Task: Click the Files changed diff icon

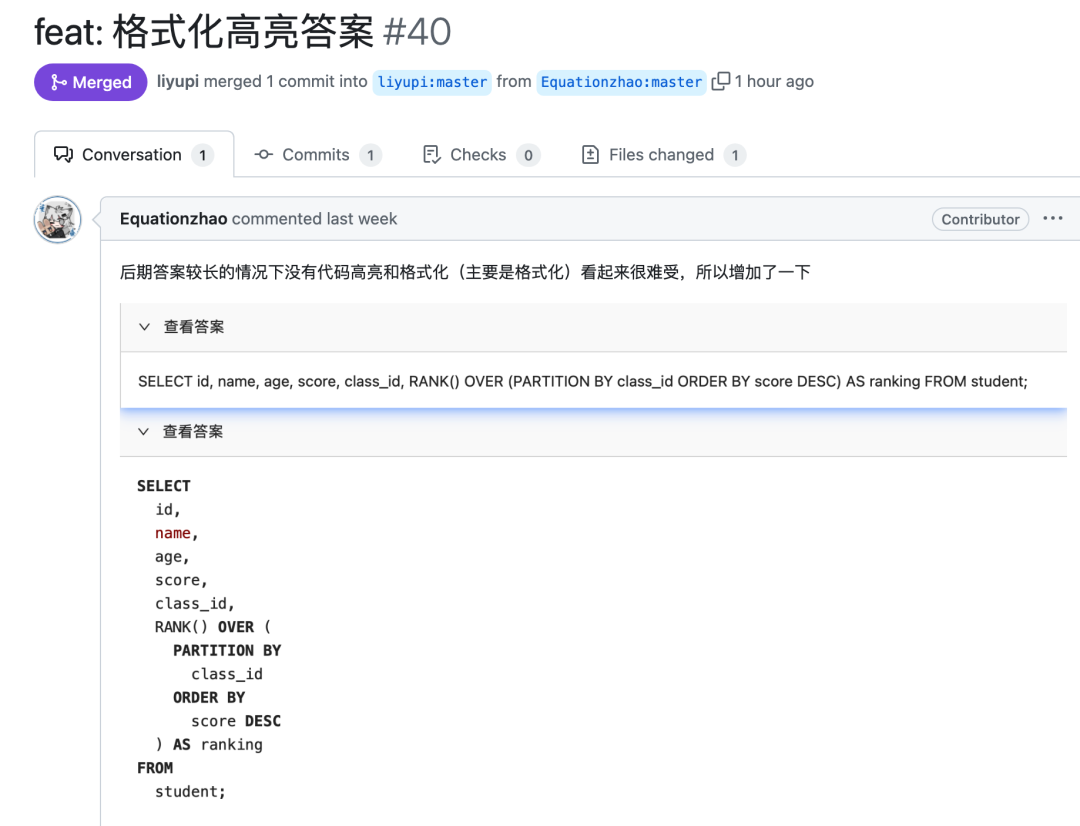Action: [591, 155]
